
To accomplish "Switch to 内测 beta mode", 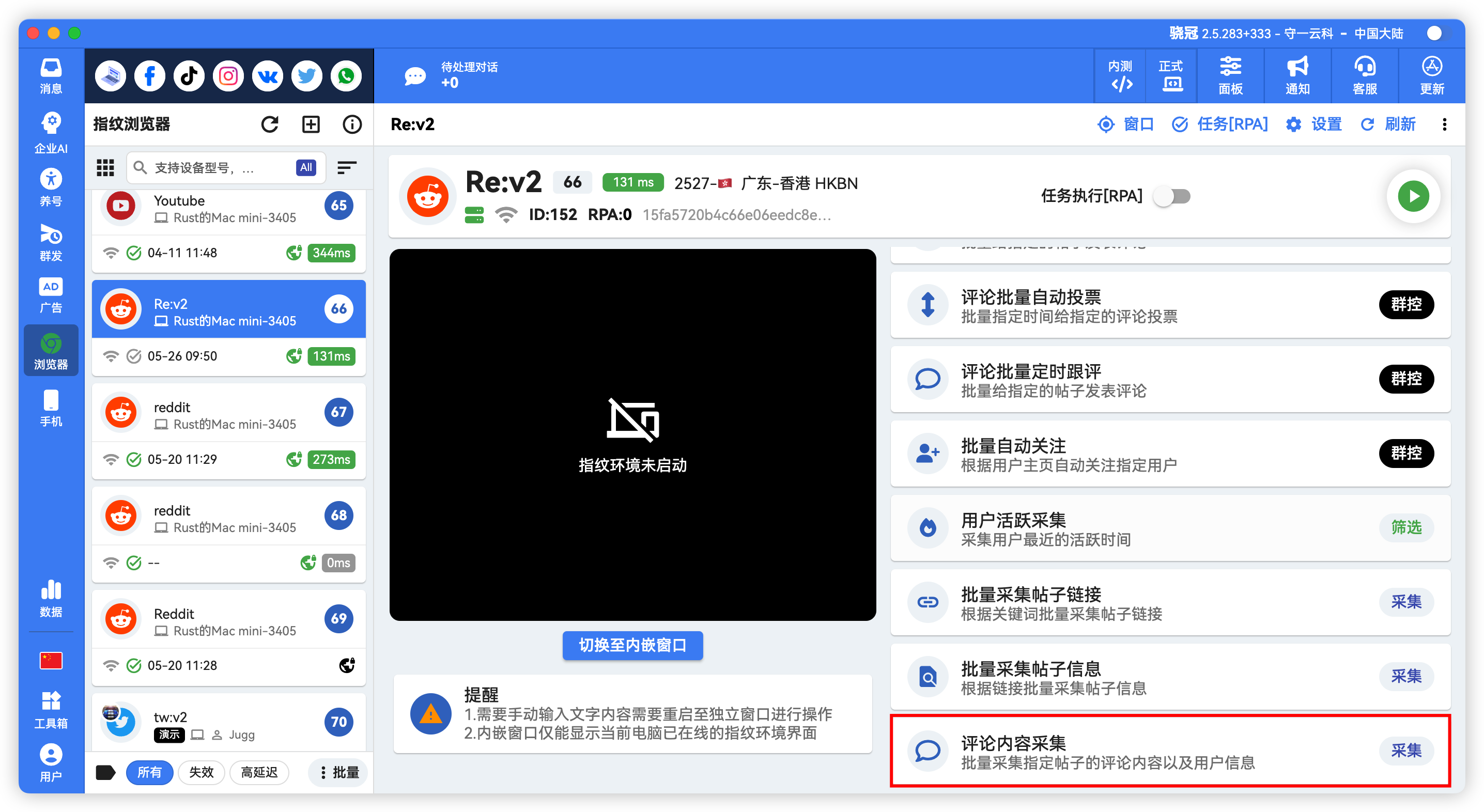I will (x=1120, y=75).
